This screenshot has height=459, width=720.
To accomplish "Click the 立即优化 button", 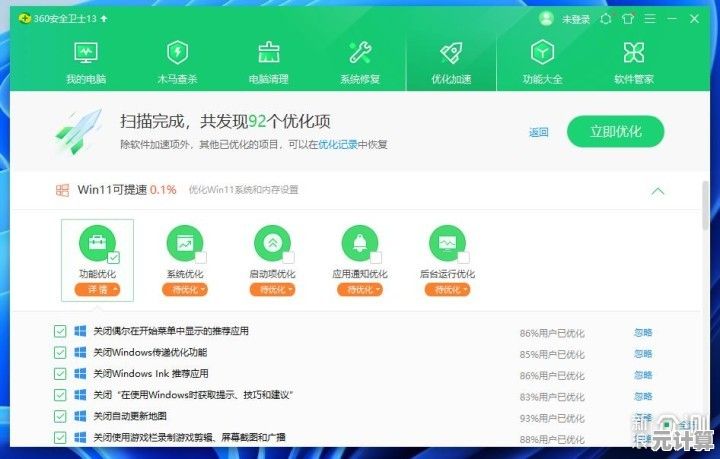I will pyautogui.click(x=615, y=132).
